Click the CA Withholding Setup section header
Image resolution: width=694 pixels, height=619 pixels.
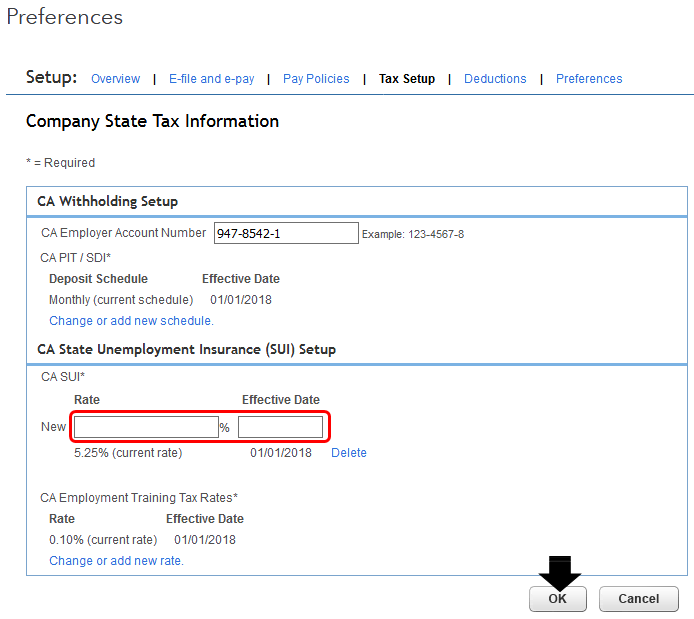[x=108, y=201]
